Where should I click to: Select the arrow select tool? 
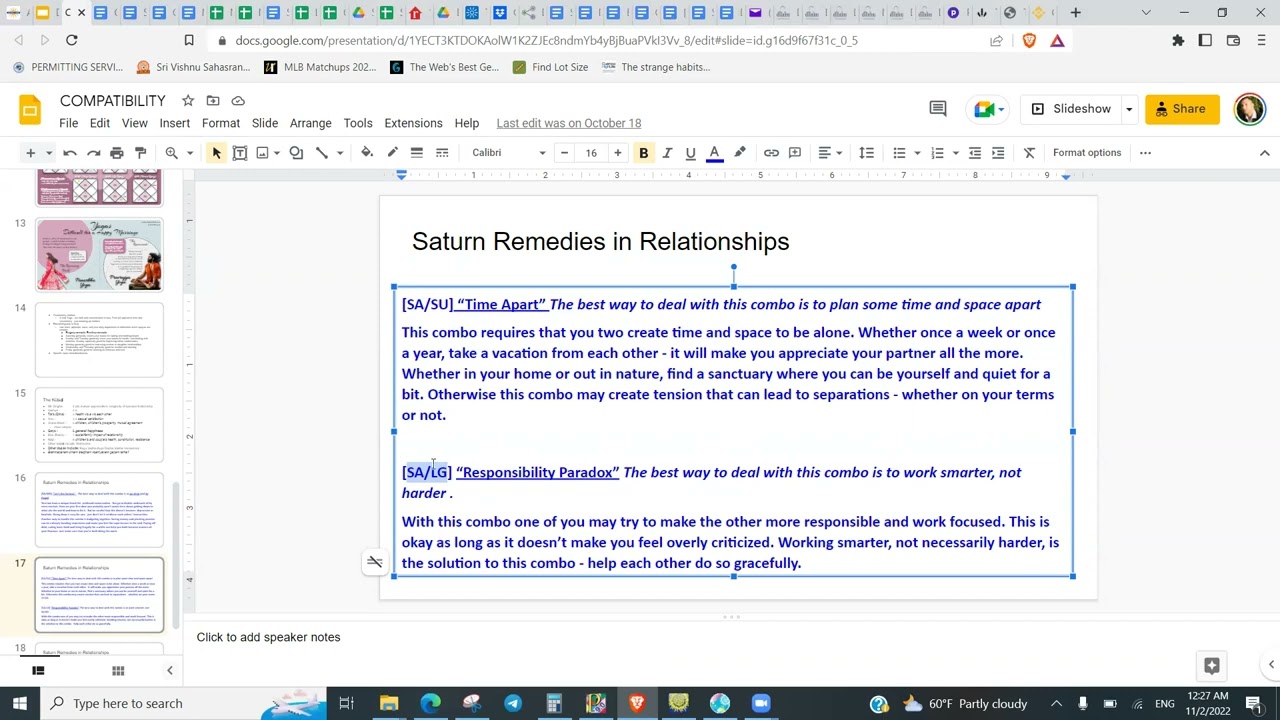[216, 153]
